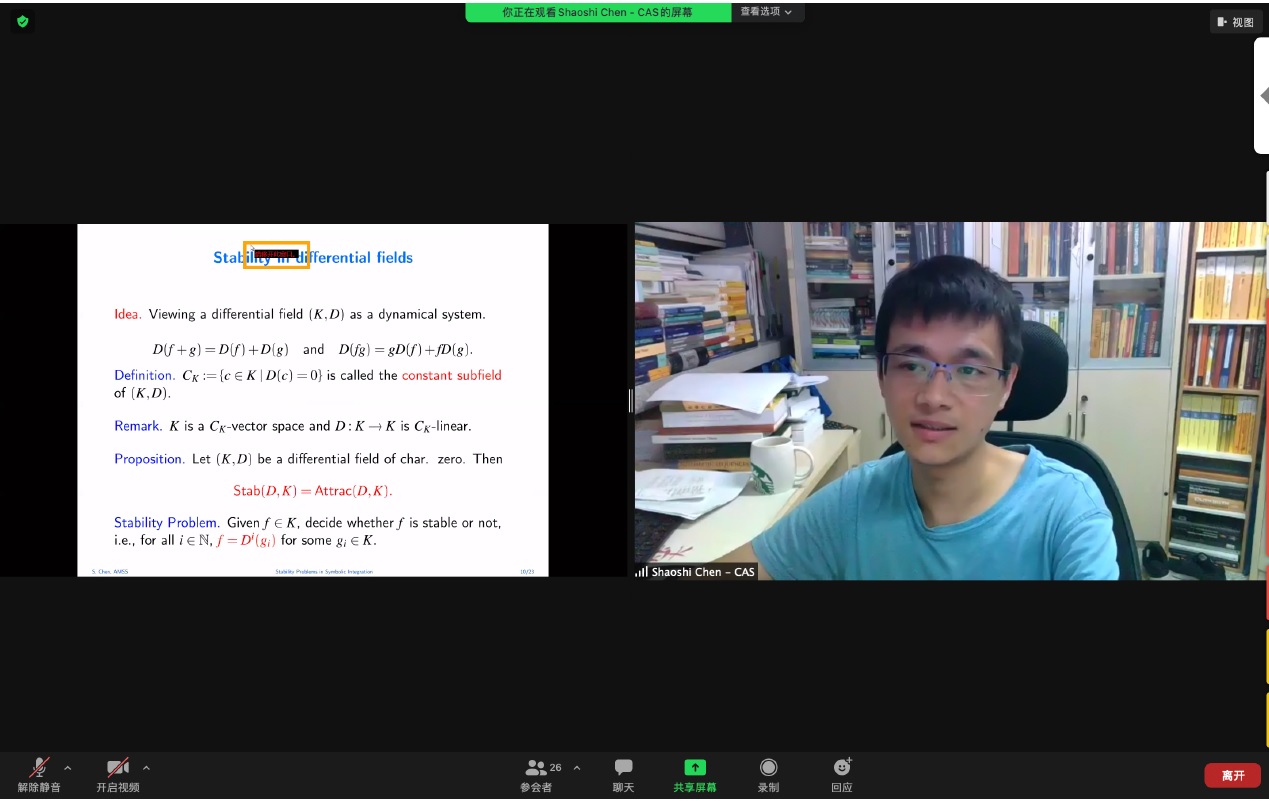Click the green 共享屏幕 share screen icon

pos(694,768)
